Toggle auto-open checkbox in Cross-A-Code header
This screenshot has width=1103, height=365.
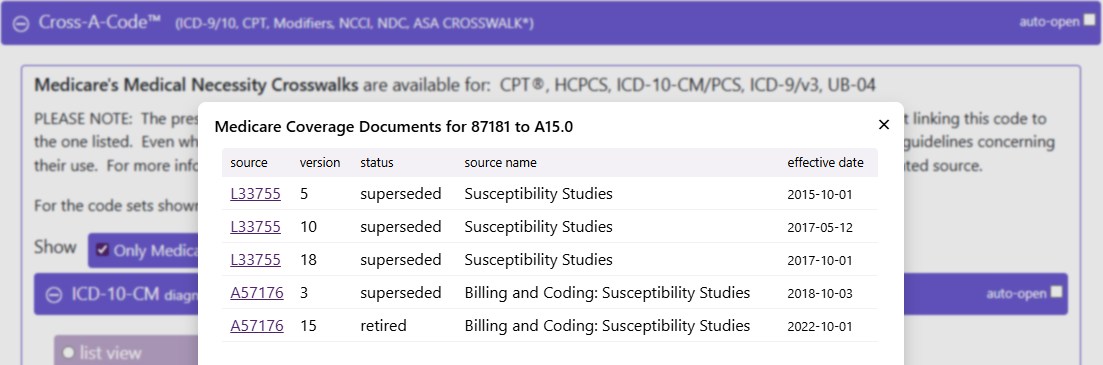pos(1089,21)
